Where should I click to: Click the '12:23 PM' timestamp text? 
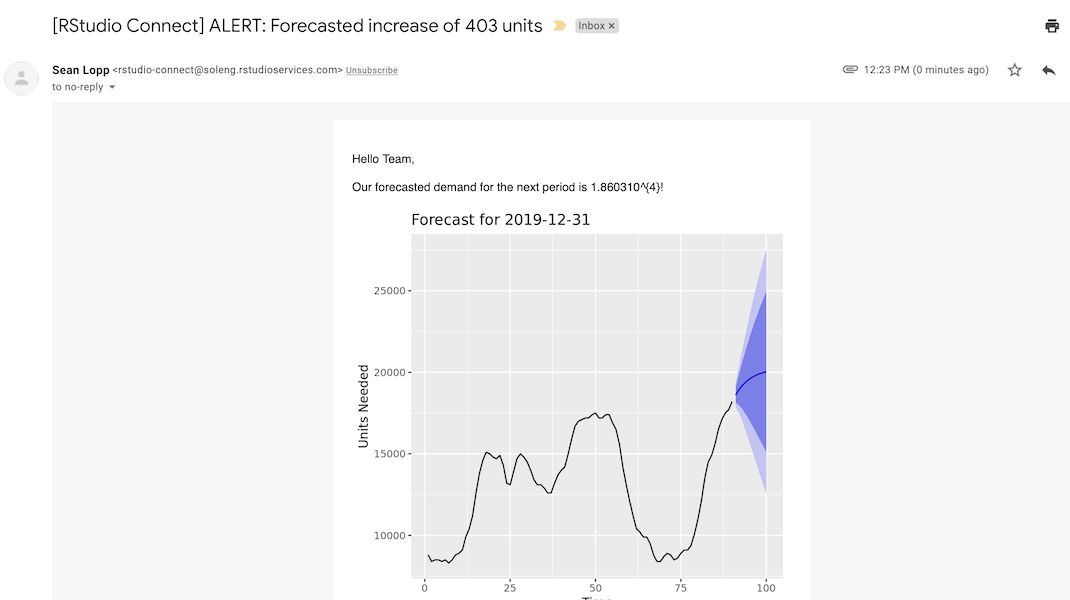tap(888, 69)
